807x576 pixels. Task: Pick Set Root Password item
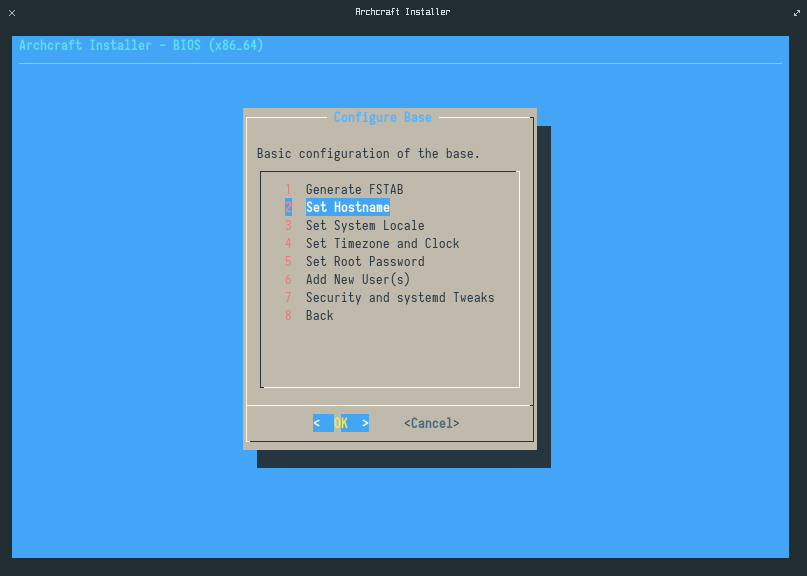tap(355, 261)
